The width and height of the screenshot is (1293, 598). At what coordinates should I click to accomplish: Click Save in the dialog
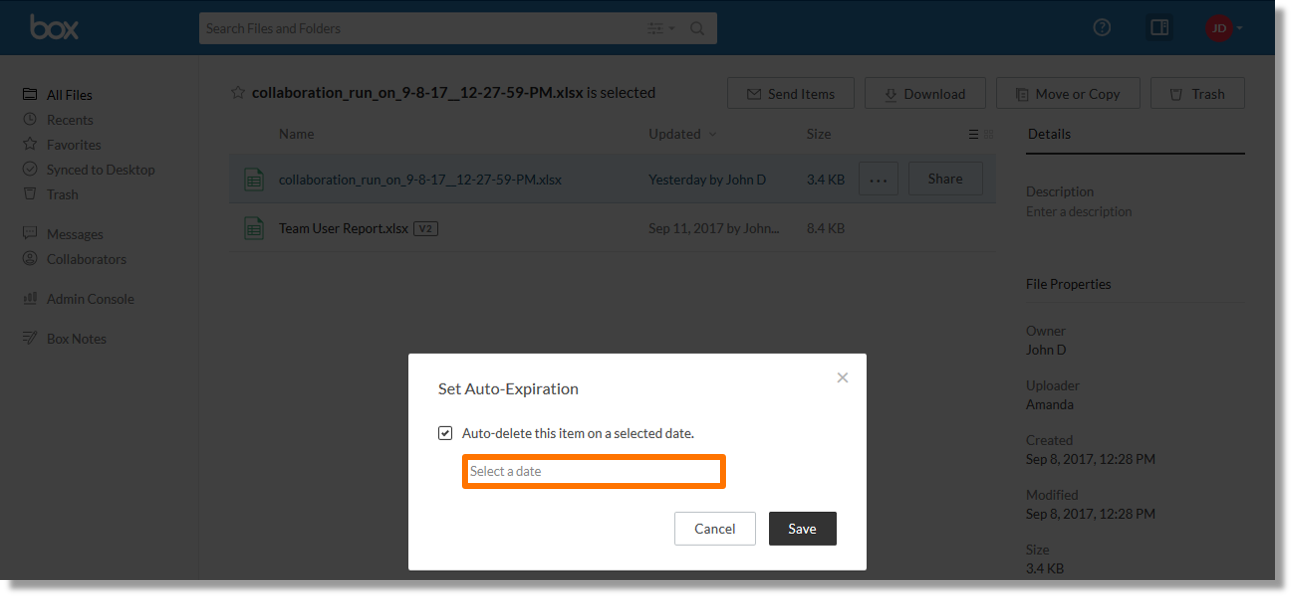(x=802, y=529)
